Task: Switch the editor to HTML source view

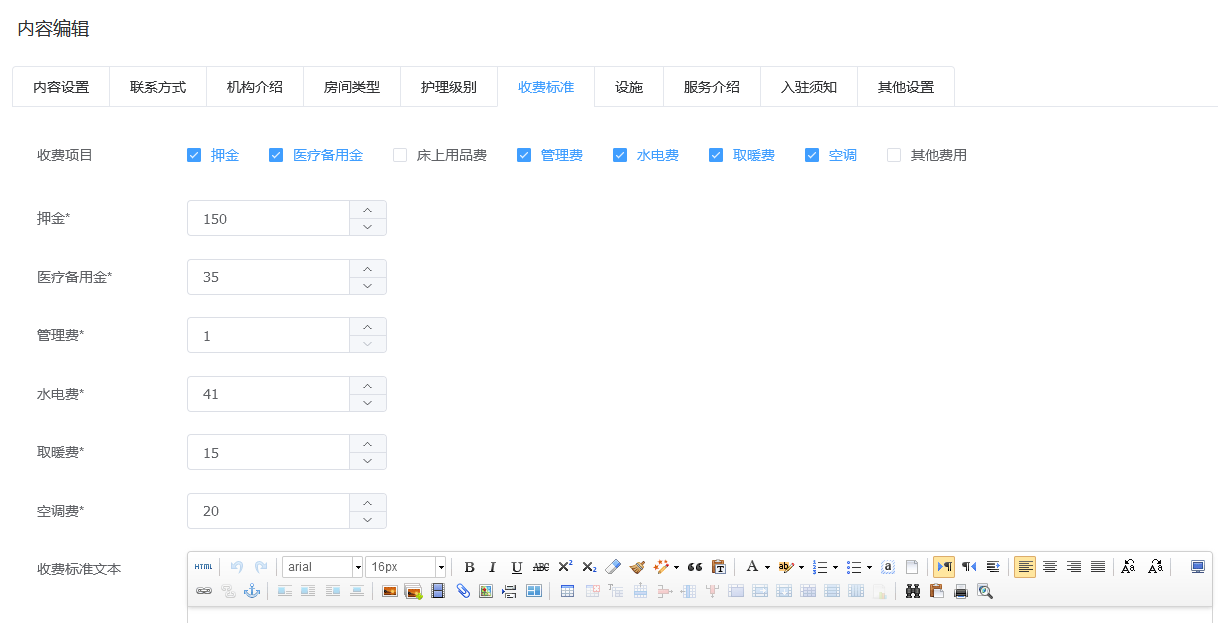Action: (203, 566)
